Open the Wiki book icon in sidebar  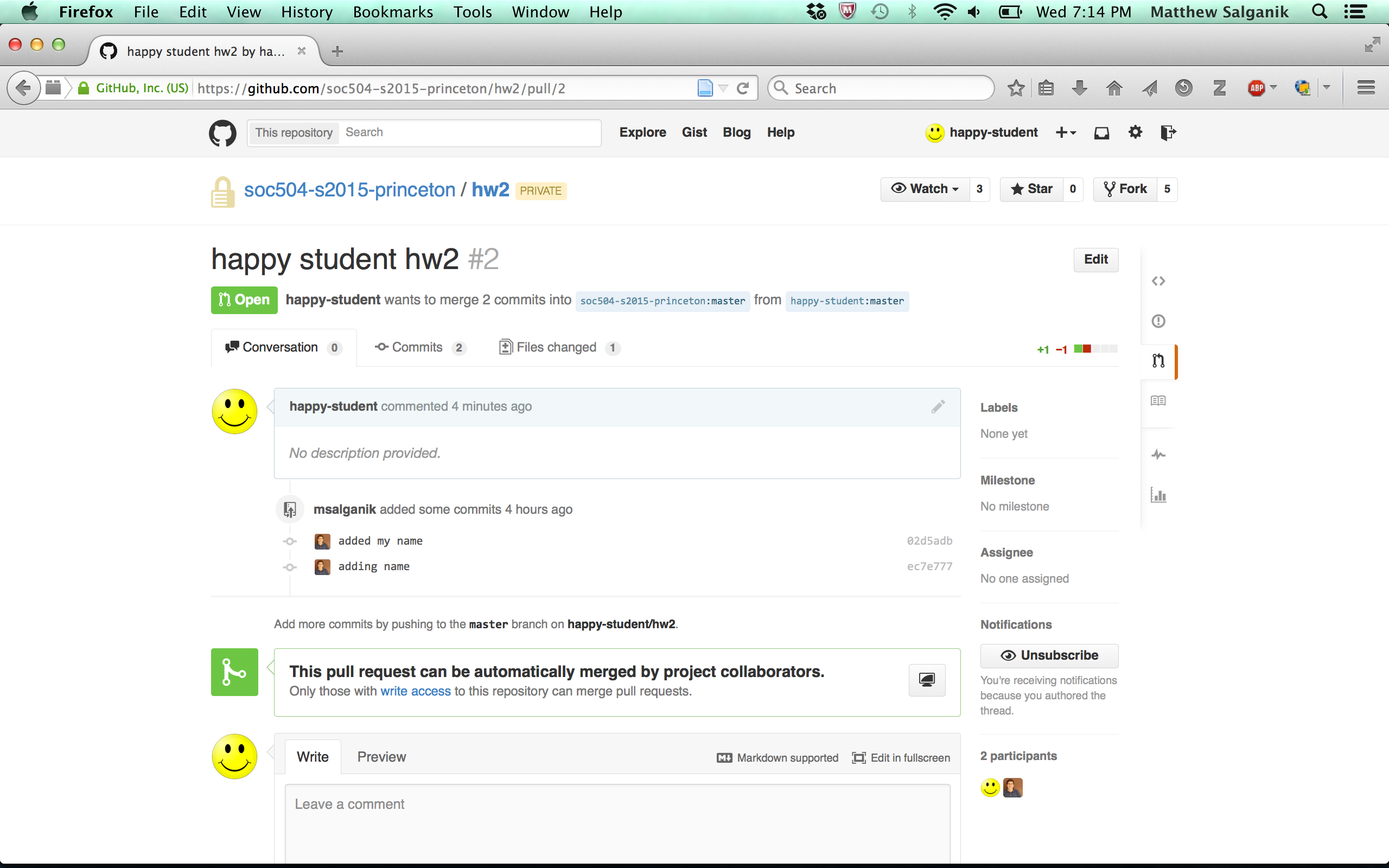click(1158, 401)
